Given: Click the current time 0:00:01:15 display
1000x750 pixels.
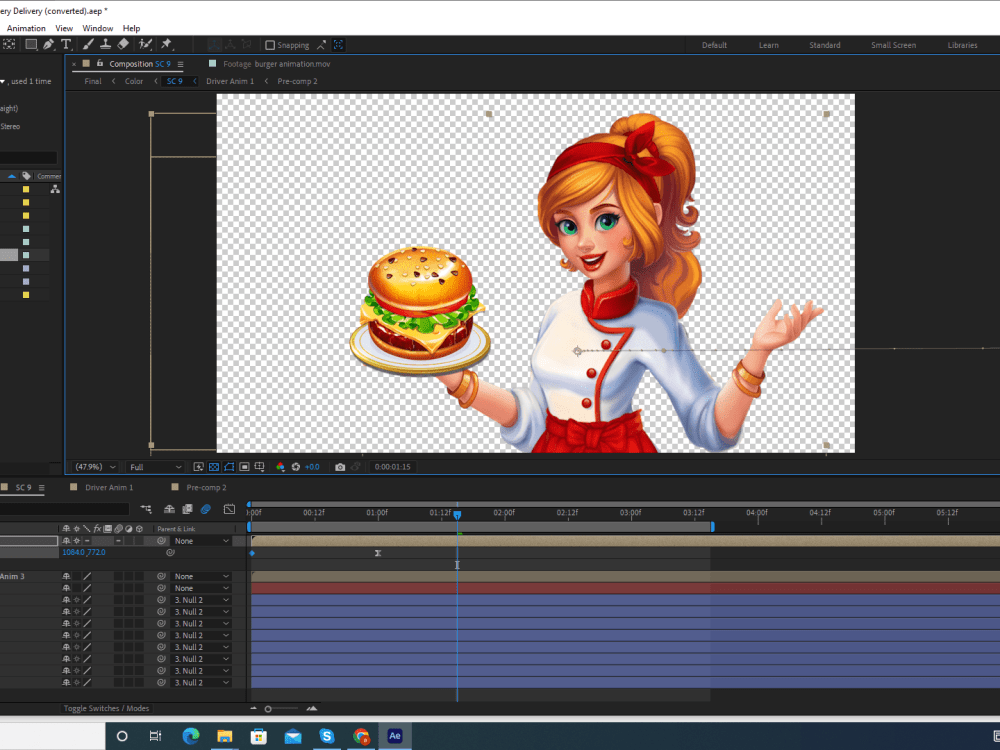Looking at the screenshot, I should click(x=392, y=467).
